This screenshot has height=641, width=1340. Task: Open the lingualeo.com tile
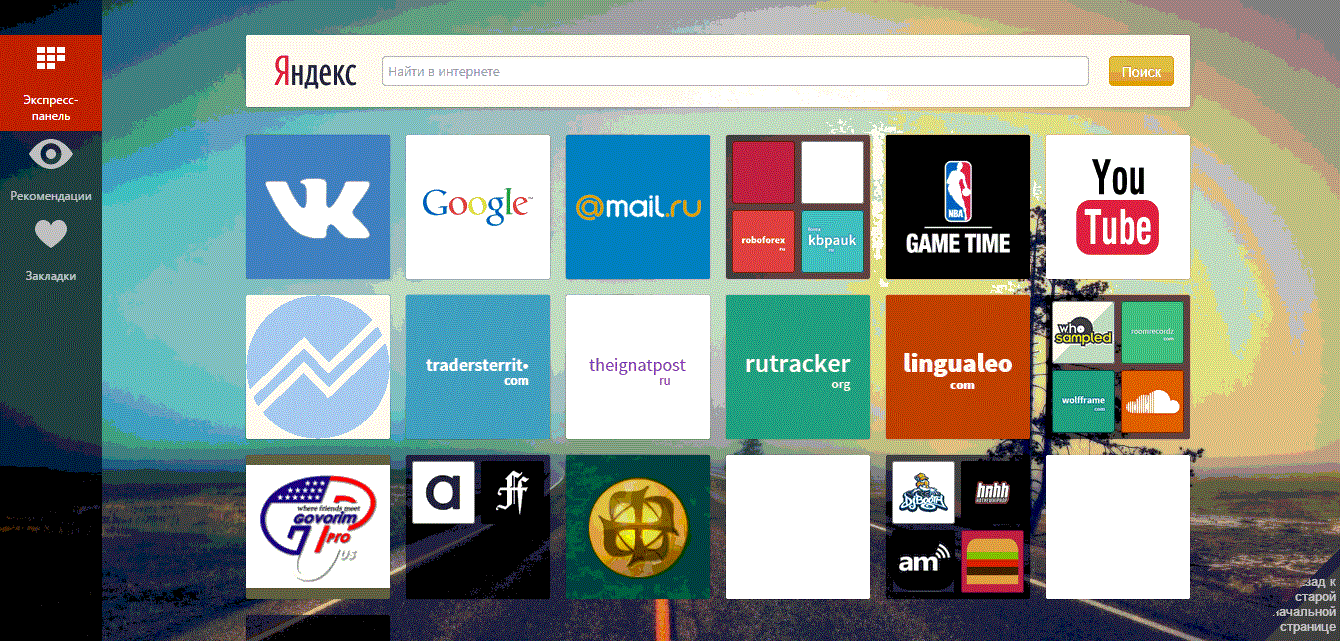tap(958, 367)
